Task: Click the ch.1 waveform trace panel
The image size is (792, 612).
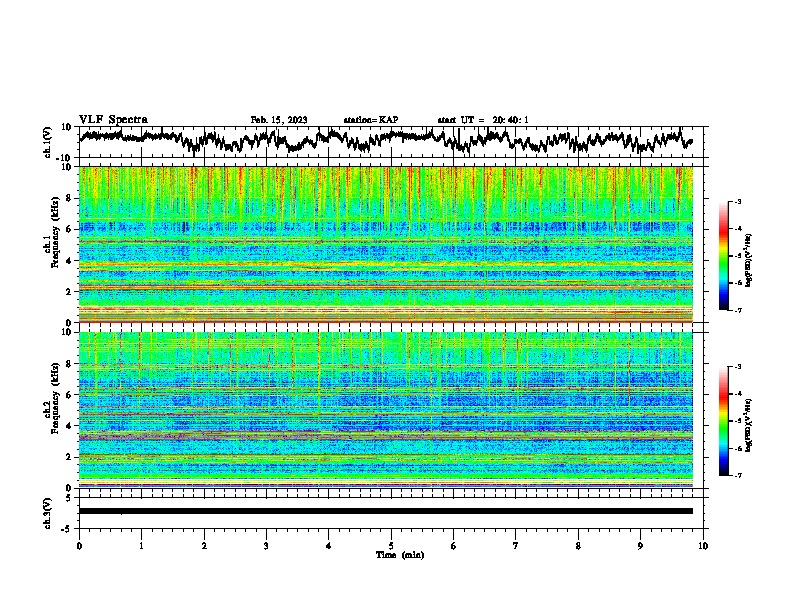Action: (x=393, y=142)
